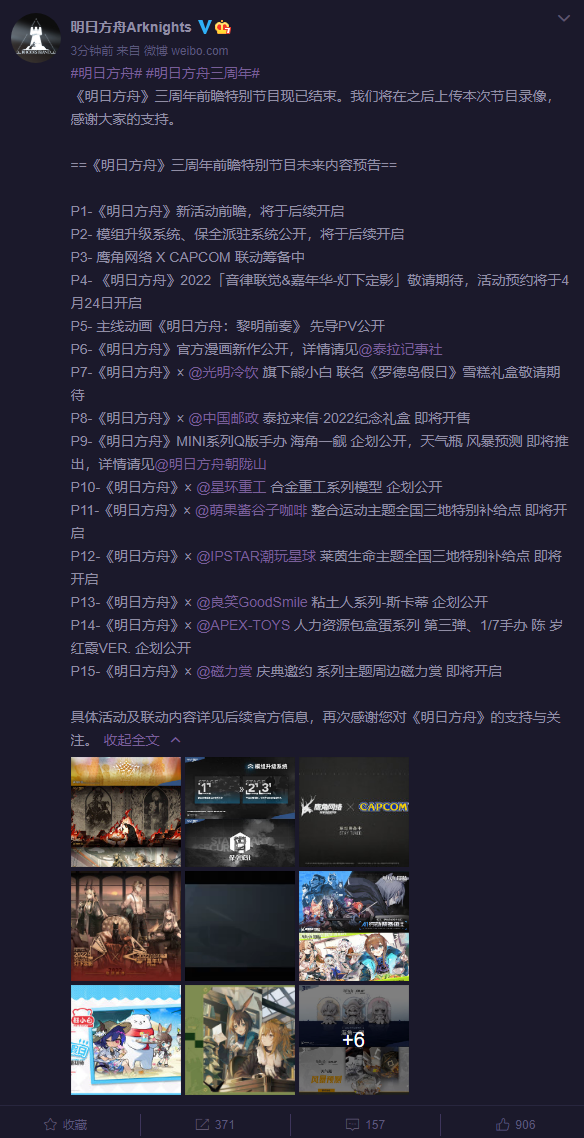This screenshot has height=1138, width=584.
Task: Open comments icon showing 157
Action: tap(351, 1124)
